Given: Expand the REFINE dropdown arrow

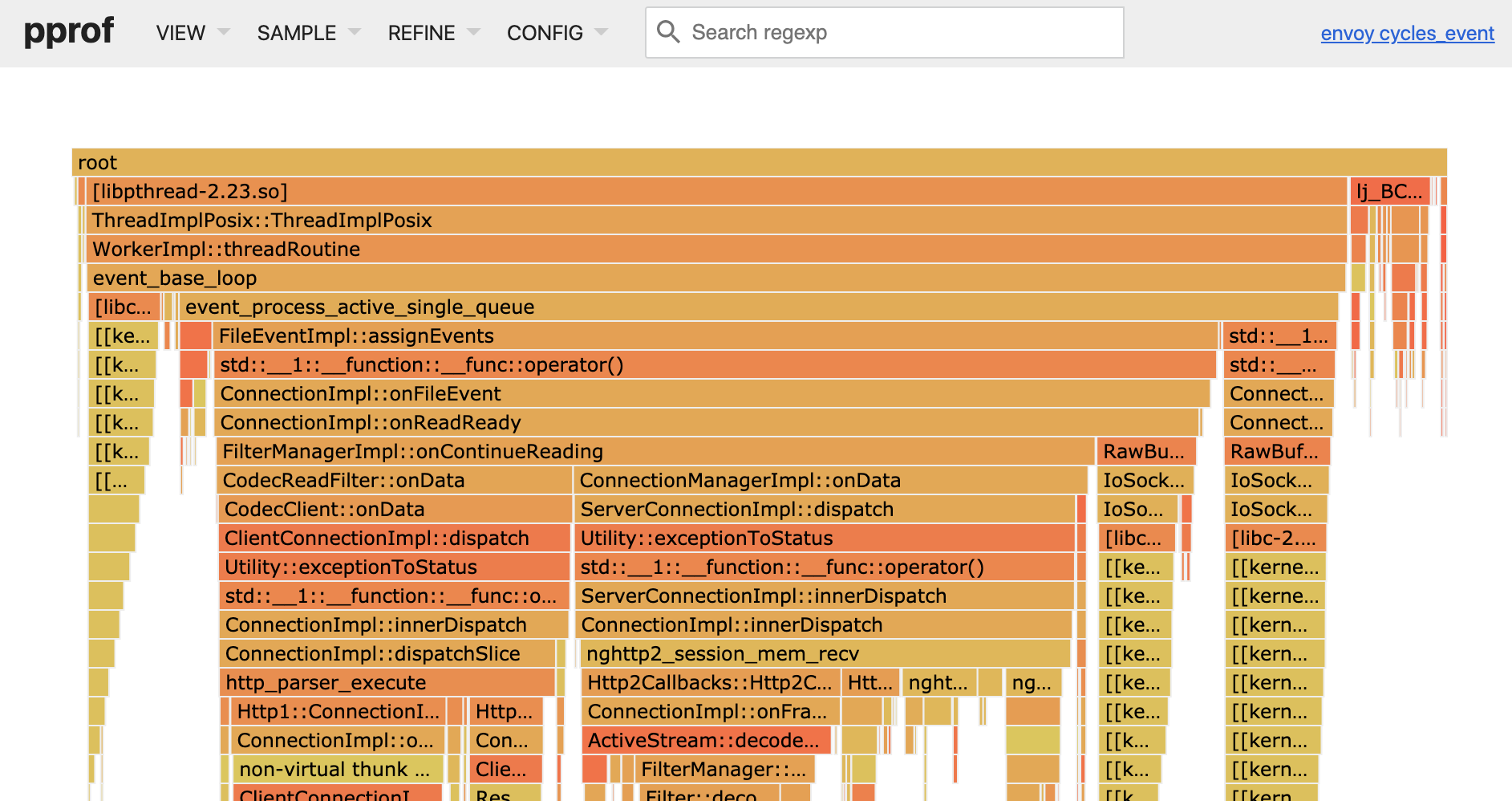Looking at the screenshot, I should coord(473,32).
